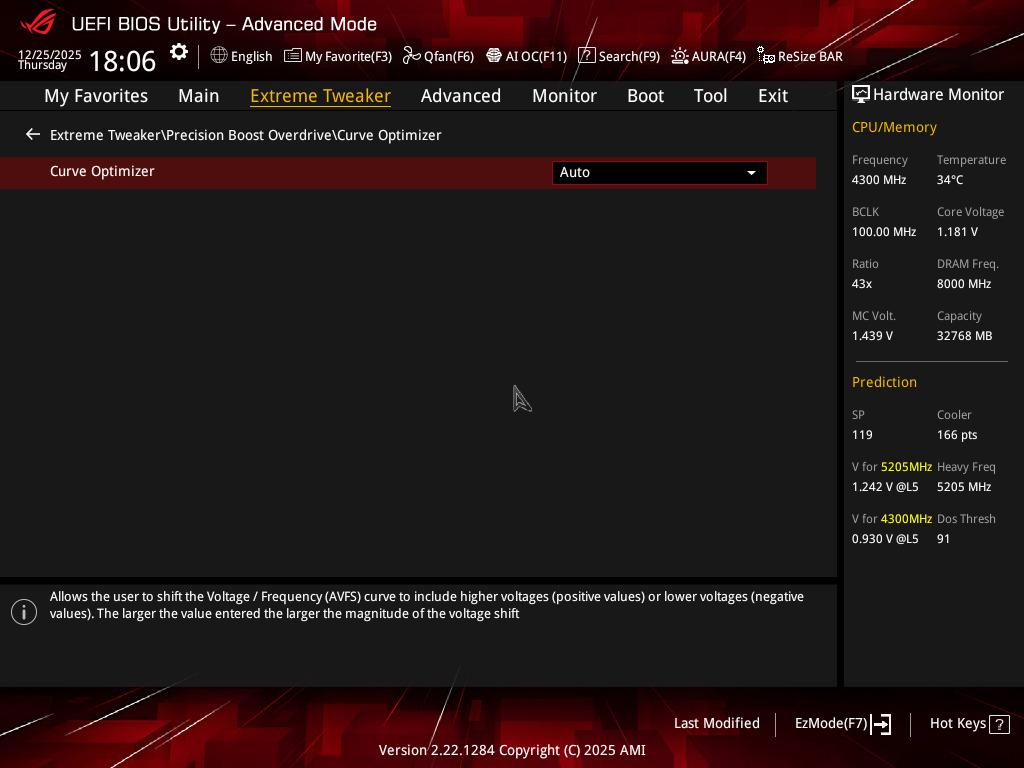Click the yellow 4300MHz text
The width and height of the screenshot is (1024, 768).
click(906, 519)
